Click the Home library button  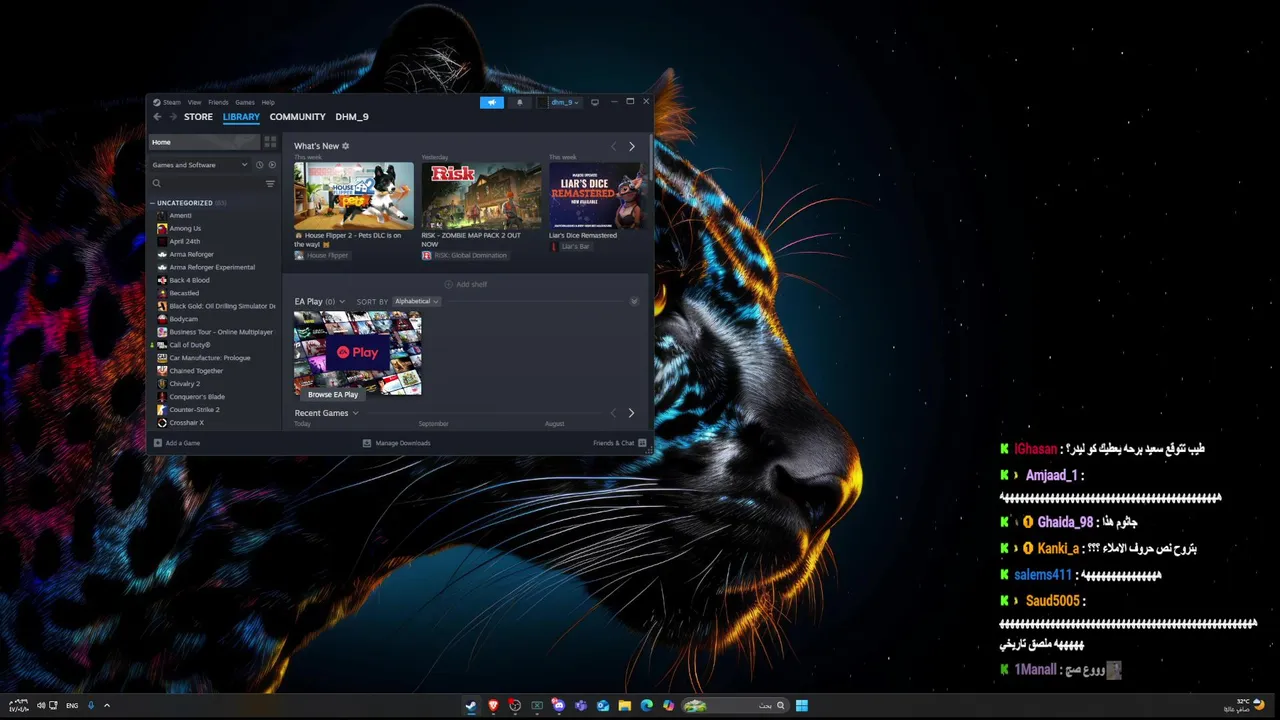pyautogui.click(x=205, y=142)
